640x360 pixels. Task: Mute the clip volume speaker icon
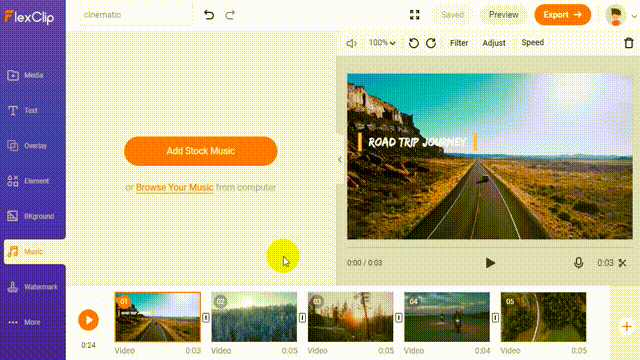click(x=351, y=43)
